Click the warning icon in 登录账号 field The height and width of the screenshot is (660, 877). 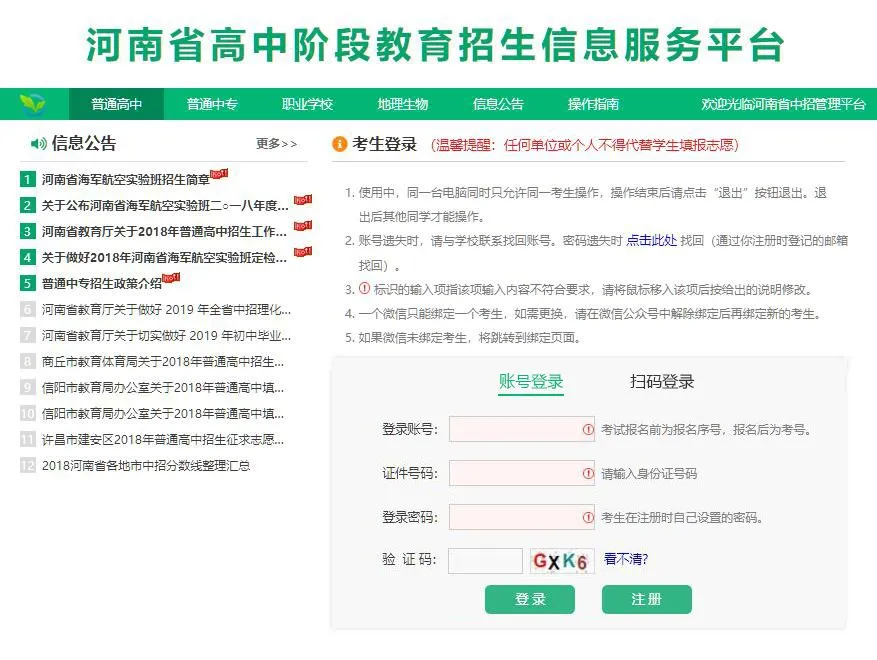click(588, 430)
